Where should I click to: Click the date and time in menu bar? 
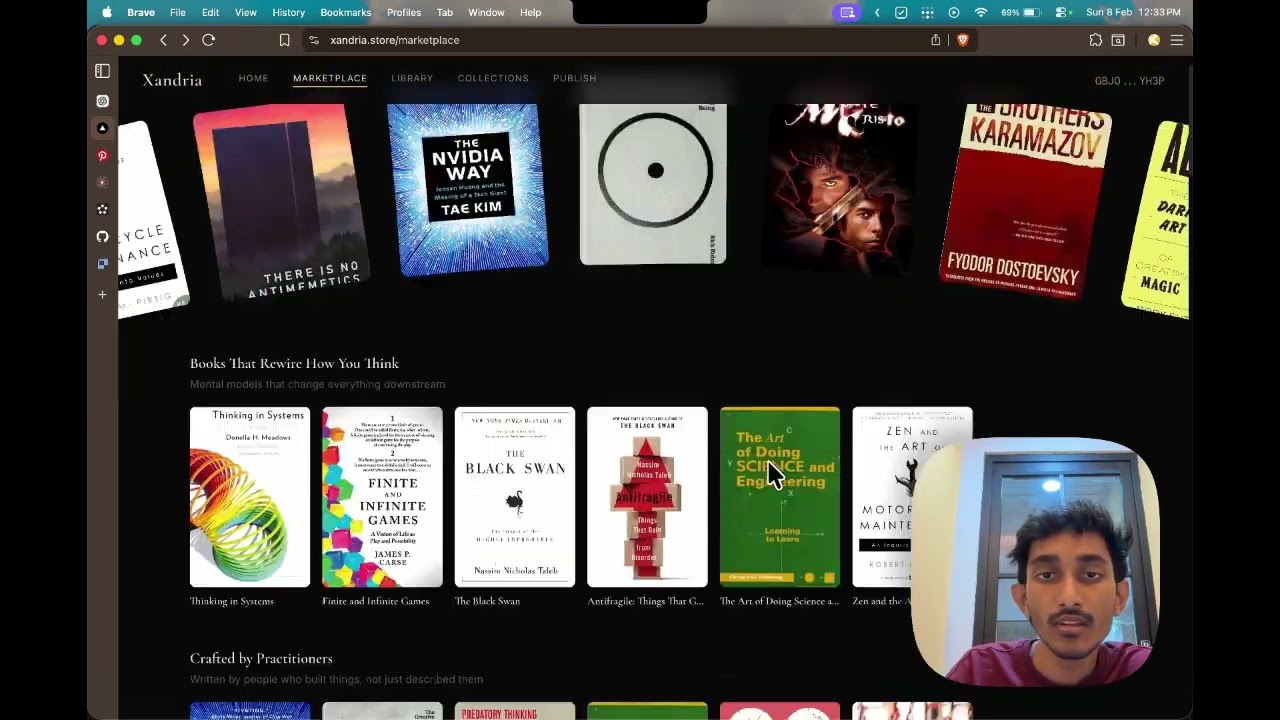[x=1133, y=13]
